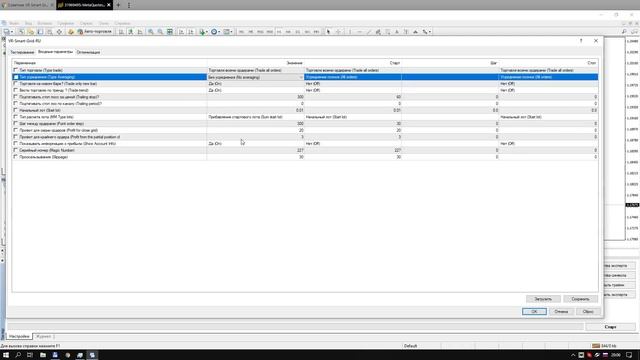Image resolution: width=640 pixels, height=360 pixels.
Task: Expand the arrows tool dropdown arrow
Action: point(429,32)
